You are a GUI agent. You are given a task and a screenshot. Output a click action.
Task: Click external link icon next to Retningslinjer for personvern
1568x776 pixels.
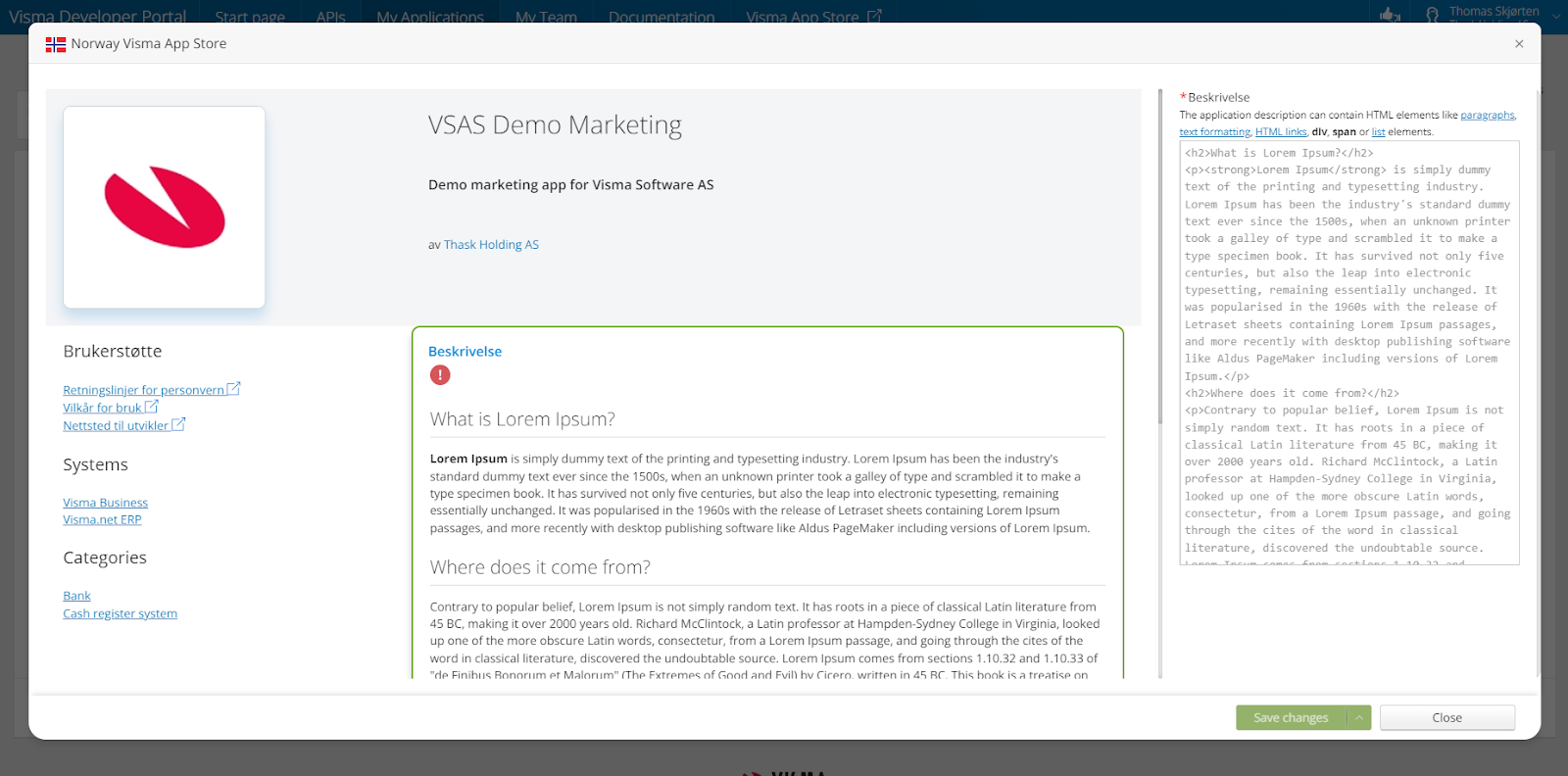pos(233,388)
